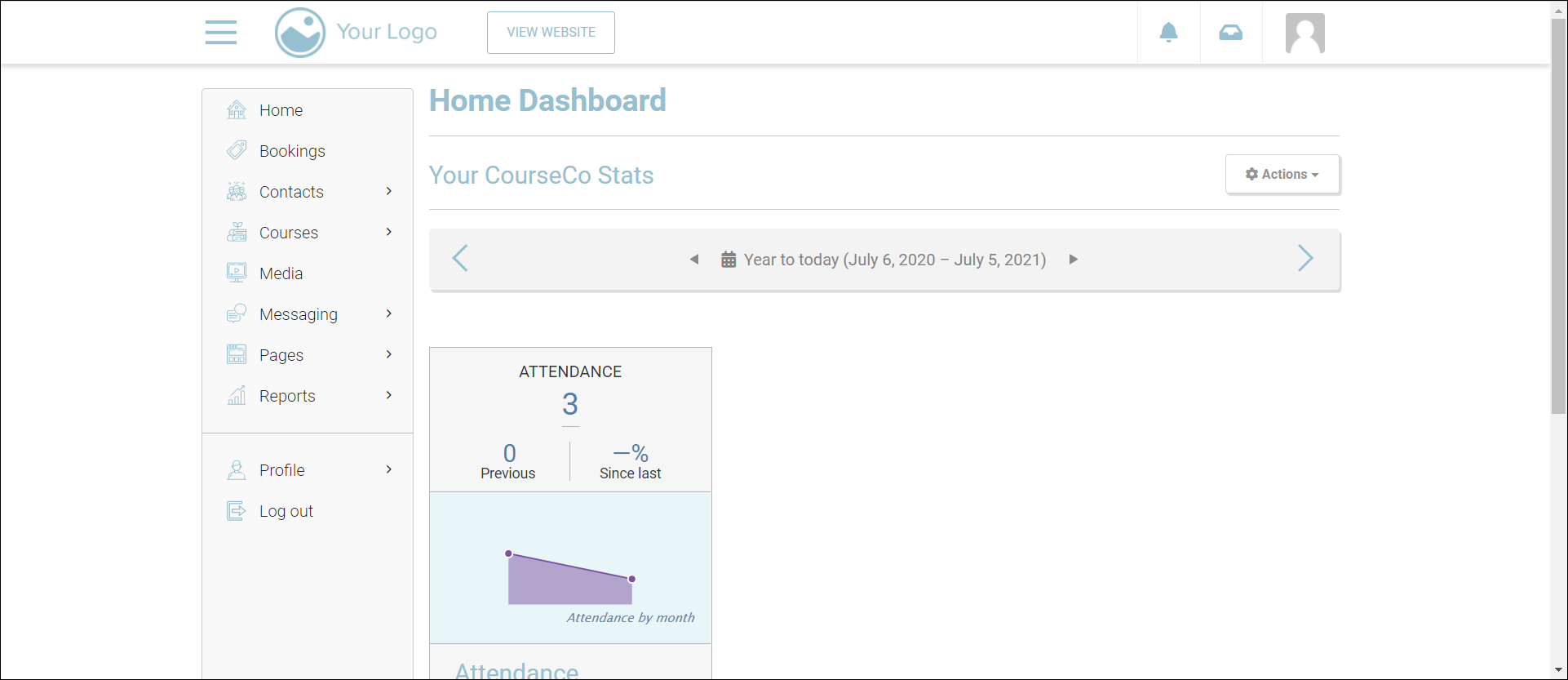Expand the Contacts submenu chevron
This screenshot has height=680, width=1568.
tap(389, 191)
